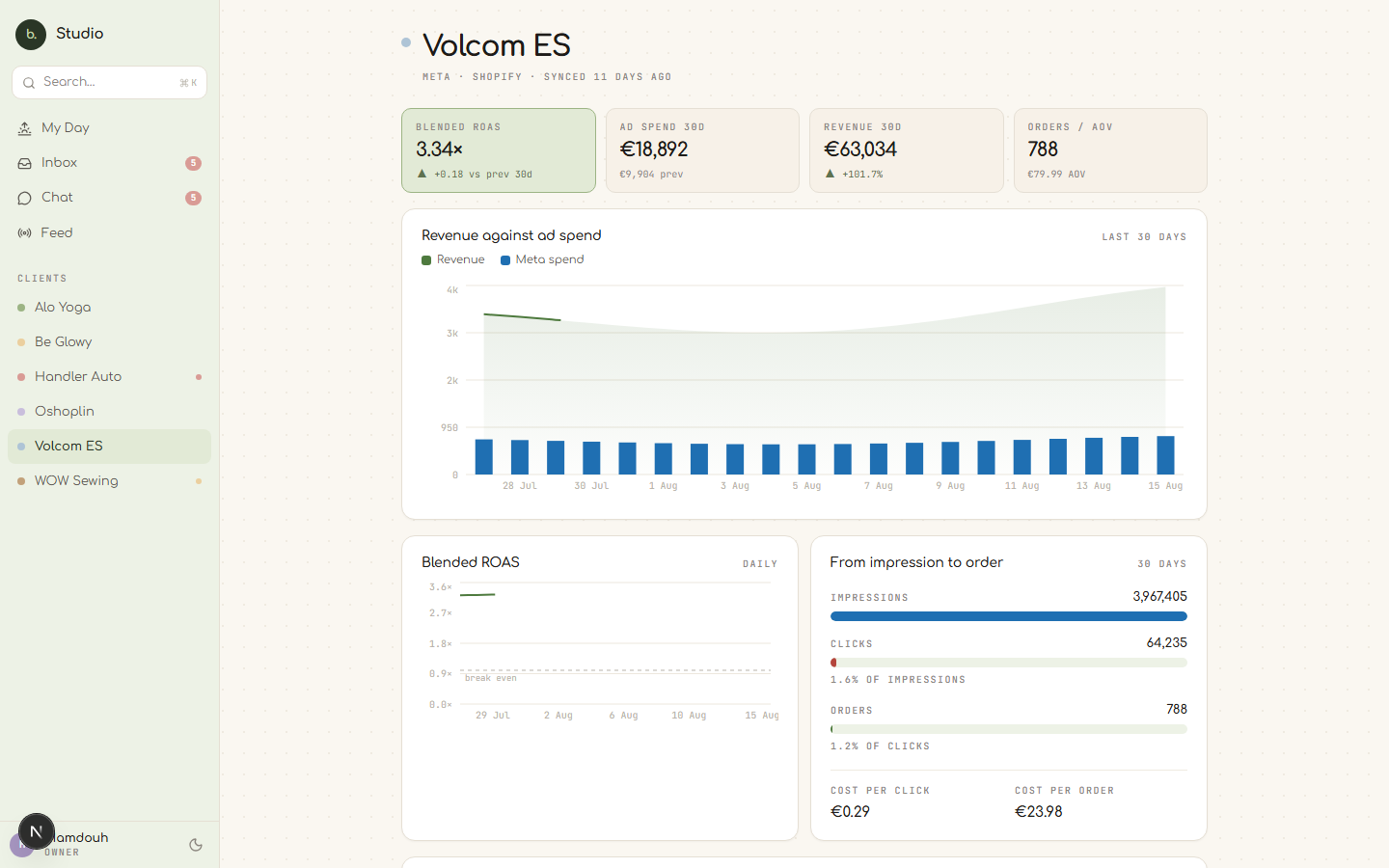Click the Studio logo icon

click(31, 35)
